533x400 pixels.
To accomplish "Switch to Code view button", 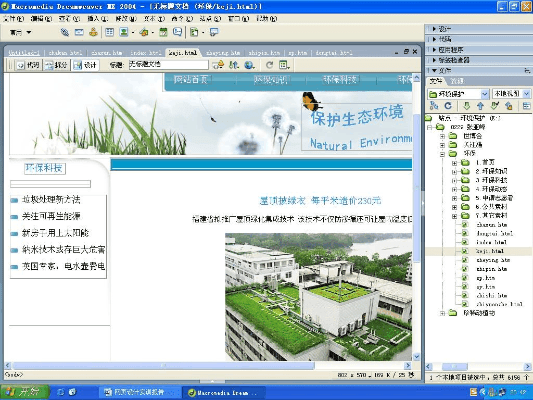I will [29, 65].
